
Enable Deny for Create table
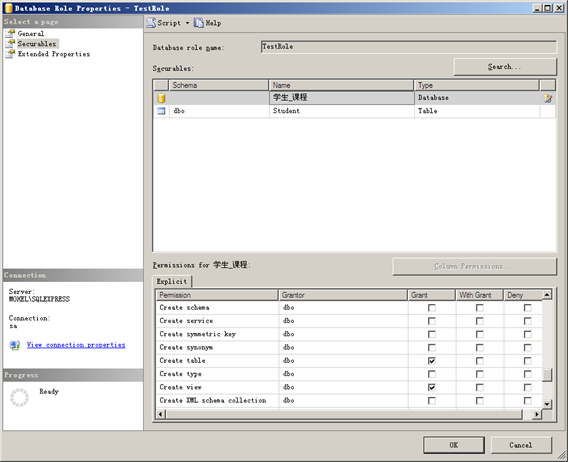(x=527, y=361)
